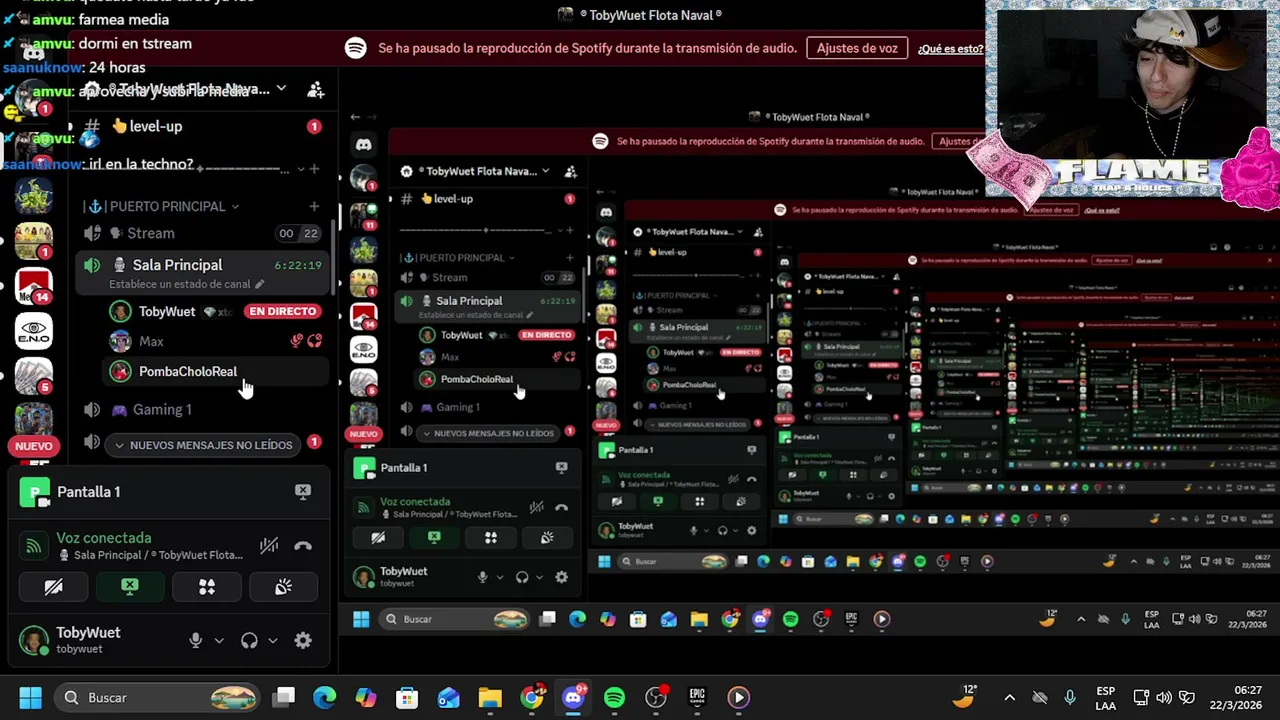Open Windows Start in bottom taskbar
Image resolution: width=1280 pixels, height=720 pixels.
[x=30, y=697]
